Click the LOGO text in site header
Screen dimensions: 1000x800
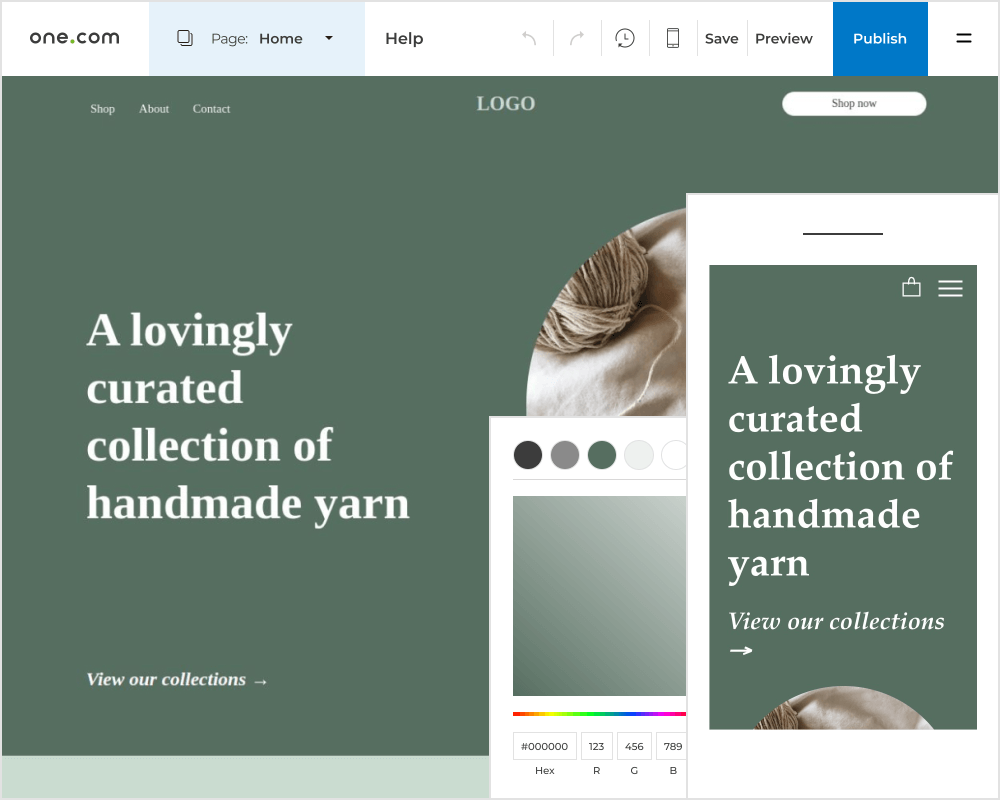(x=506, y=104)
